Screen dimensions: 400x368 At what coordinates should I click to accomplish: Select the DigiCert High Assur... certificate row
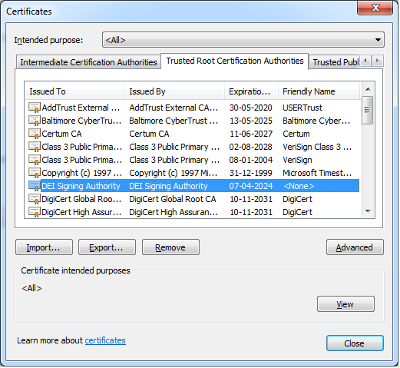tap(192, 212)
